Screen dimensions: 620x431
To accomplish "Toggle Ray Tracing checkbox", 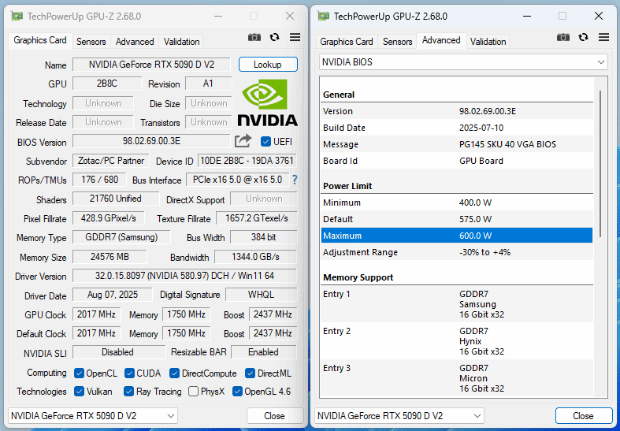I will pyautogui.click(x=129, y=391).
